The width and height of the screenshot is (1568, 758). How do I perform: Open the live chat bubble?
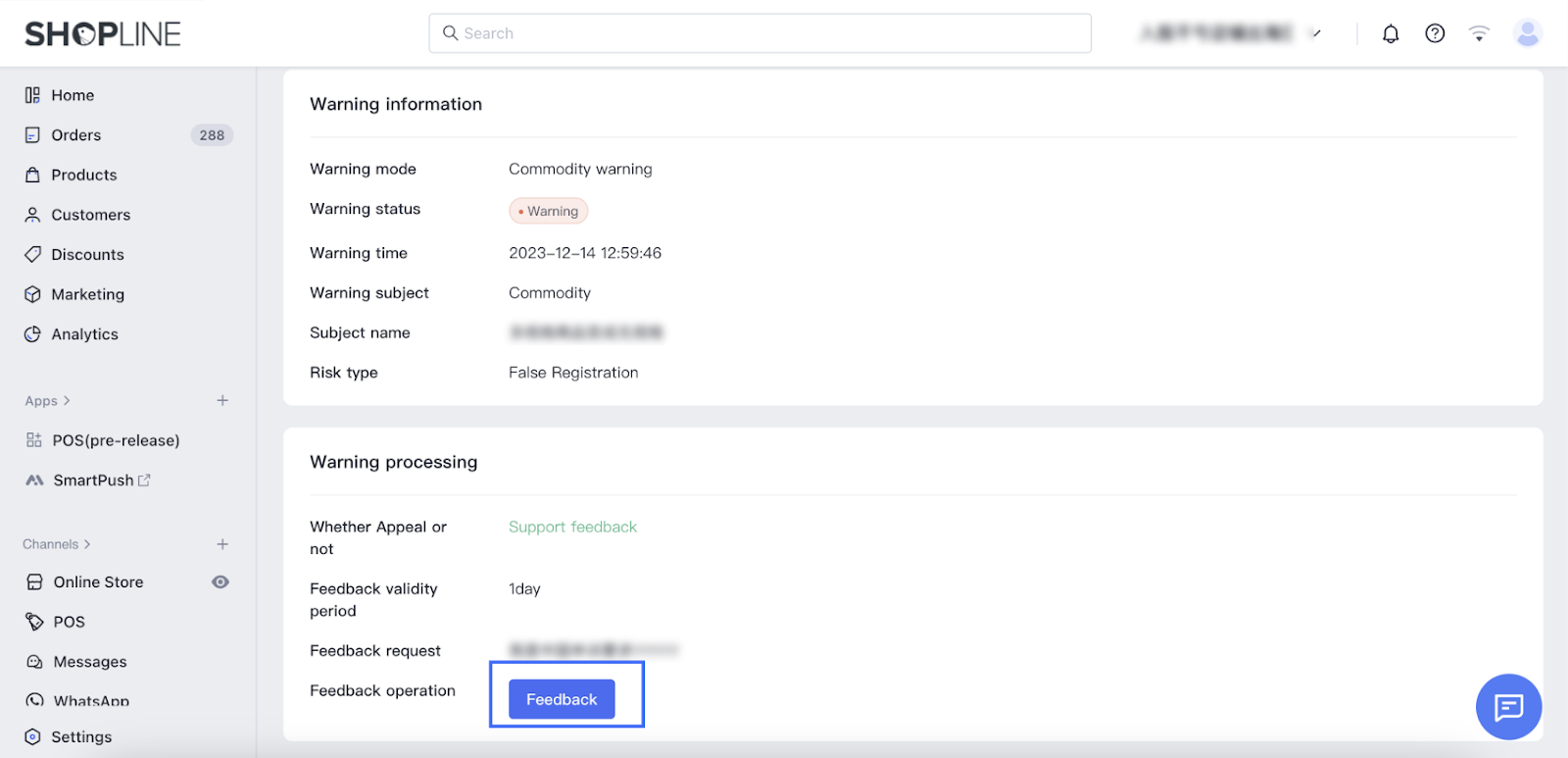[x=1508, y=706]
